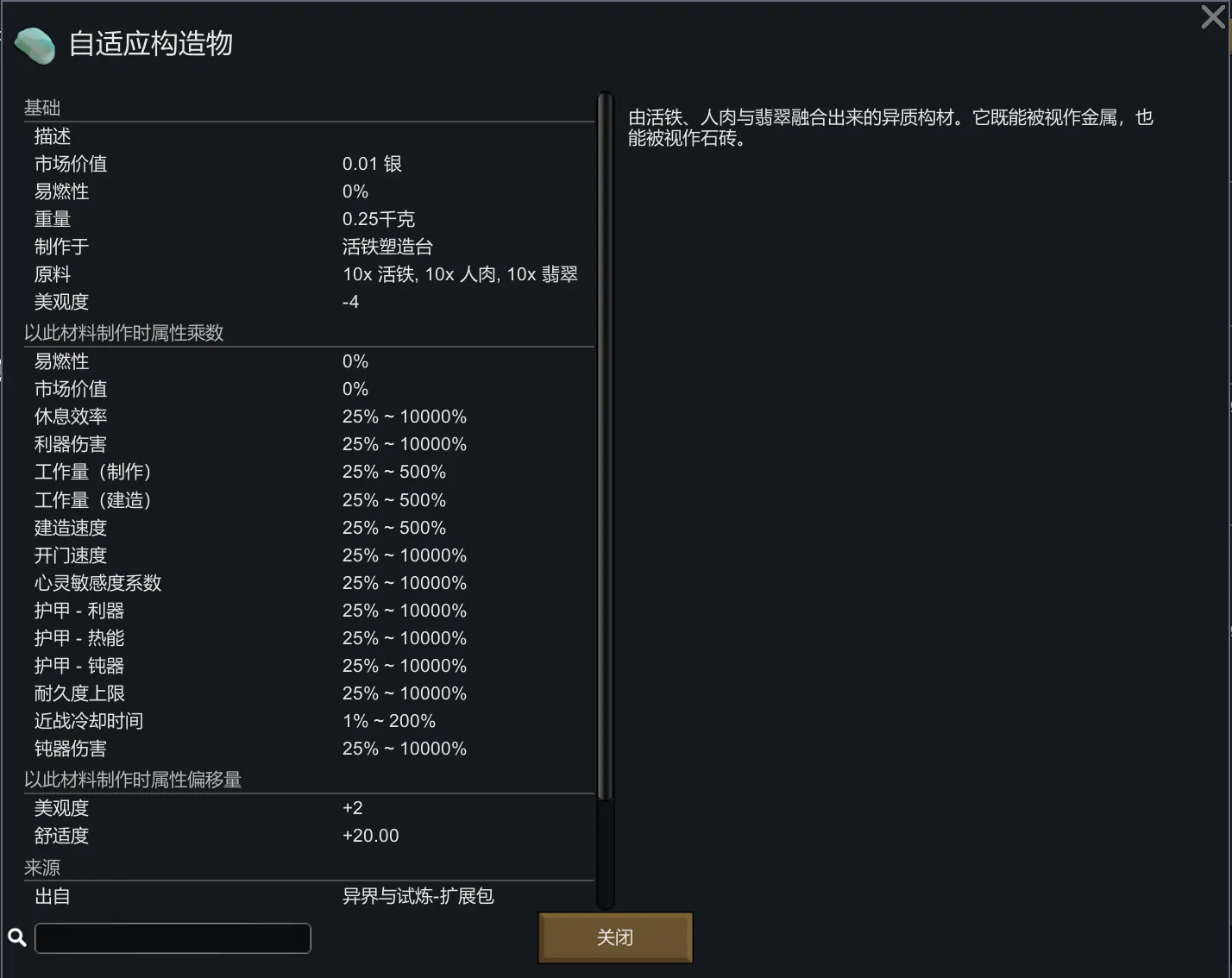This screenshot has height=978, width=1232.
Task: Click the adaptive construct material icon
Action: 35,46
